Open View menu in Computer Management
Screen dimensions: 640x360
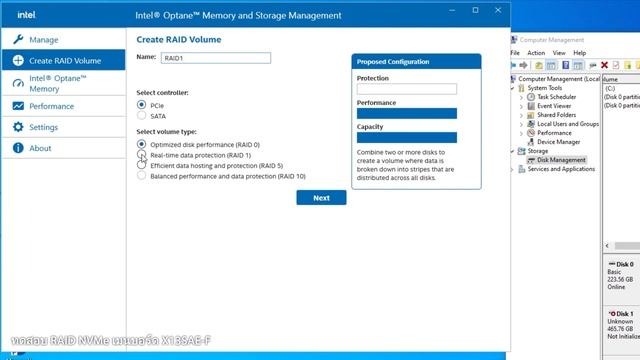[x=559, y=53]
